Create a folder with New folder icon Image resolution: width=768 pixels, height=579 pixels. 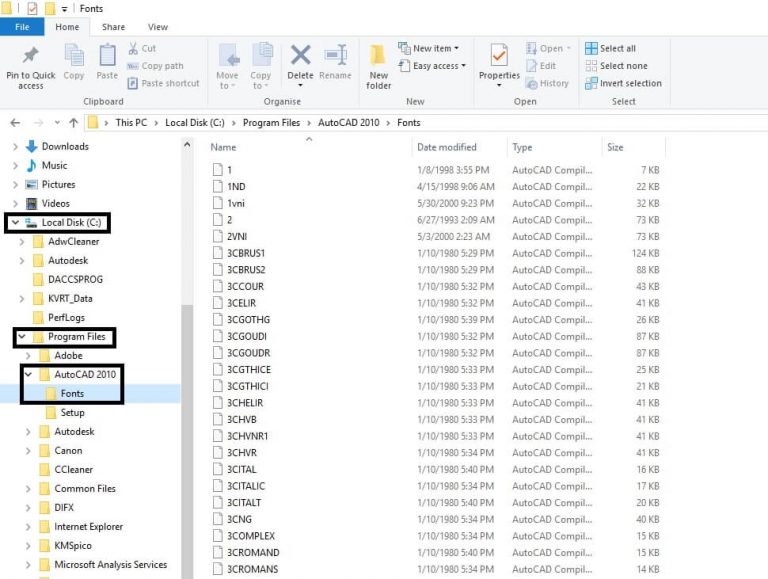[379, 56]
